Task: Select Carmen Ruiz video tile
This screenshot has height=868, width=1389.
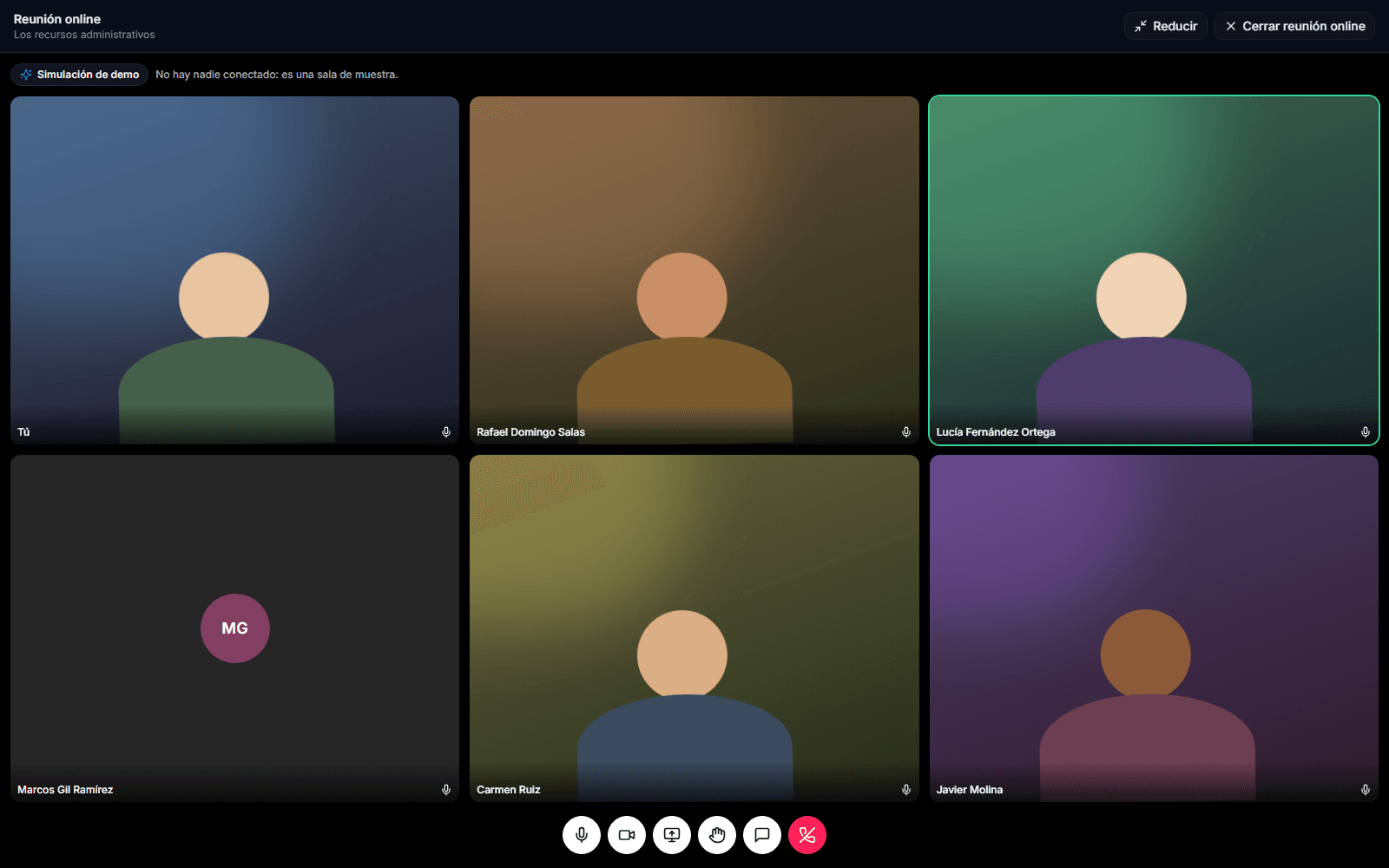Action: pos(694,628)
